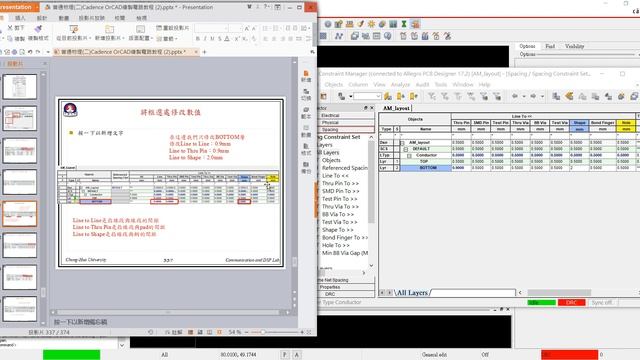Click the grid icon in Allegro second toolbar
Viewport: 640px width, 360px height.
tap(323, 36)
